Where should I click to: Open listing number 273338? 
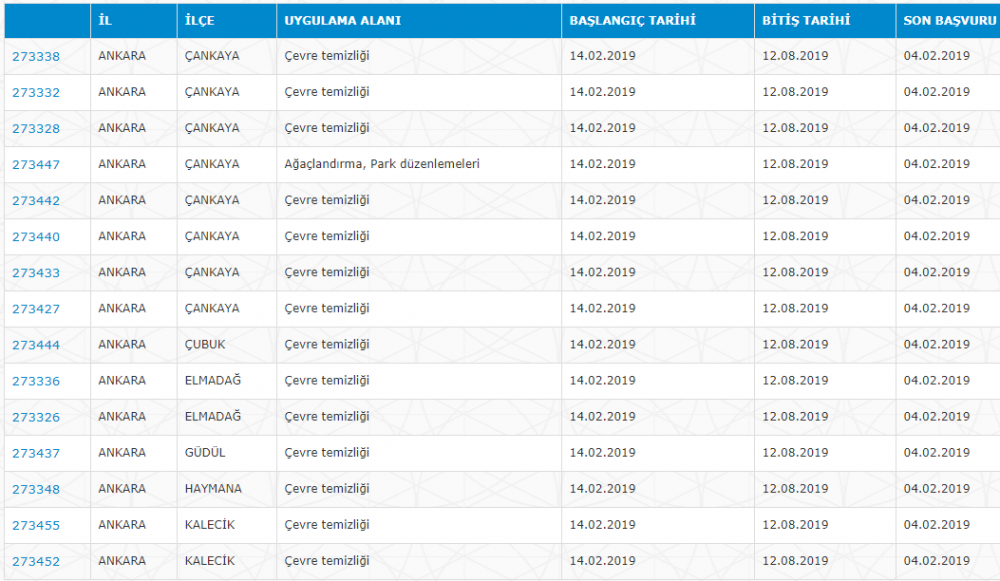[x=36, y=56]
